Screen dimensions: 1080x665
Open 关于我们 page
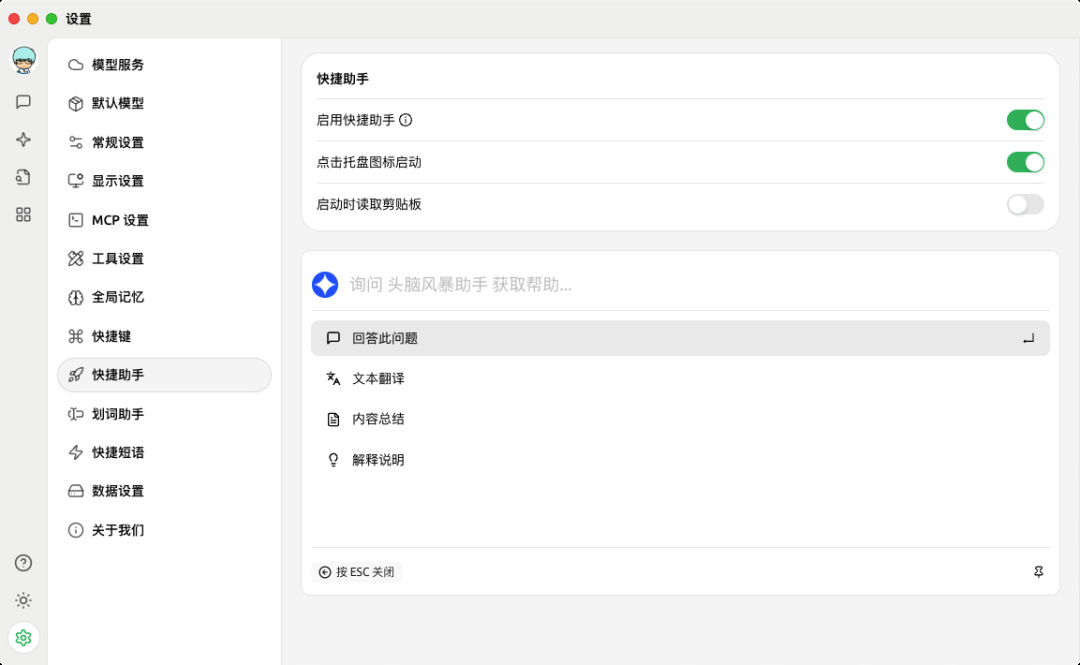click(164, 530)
